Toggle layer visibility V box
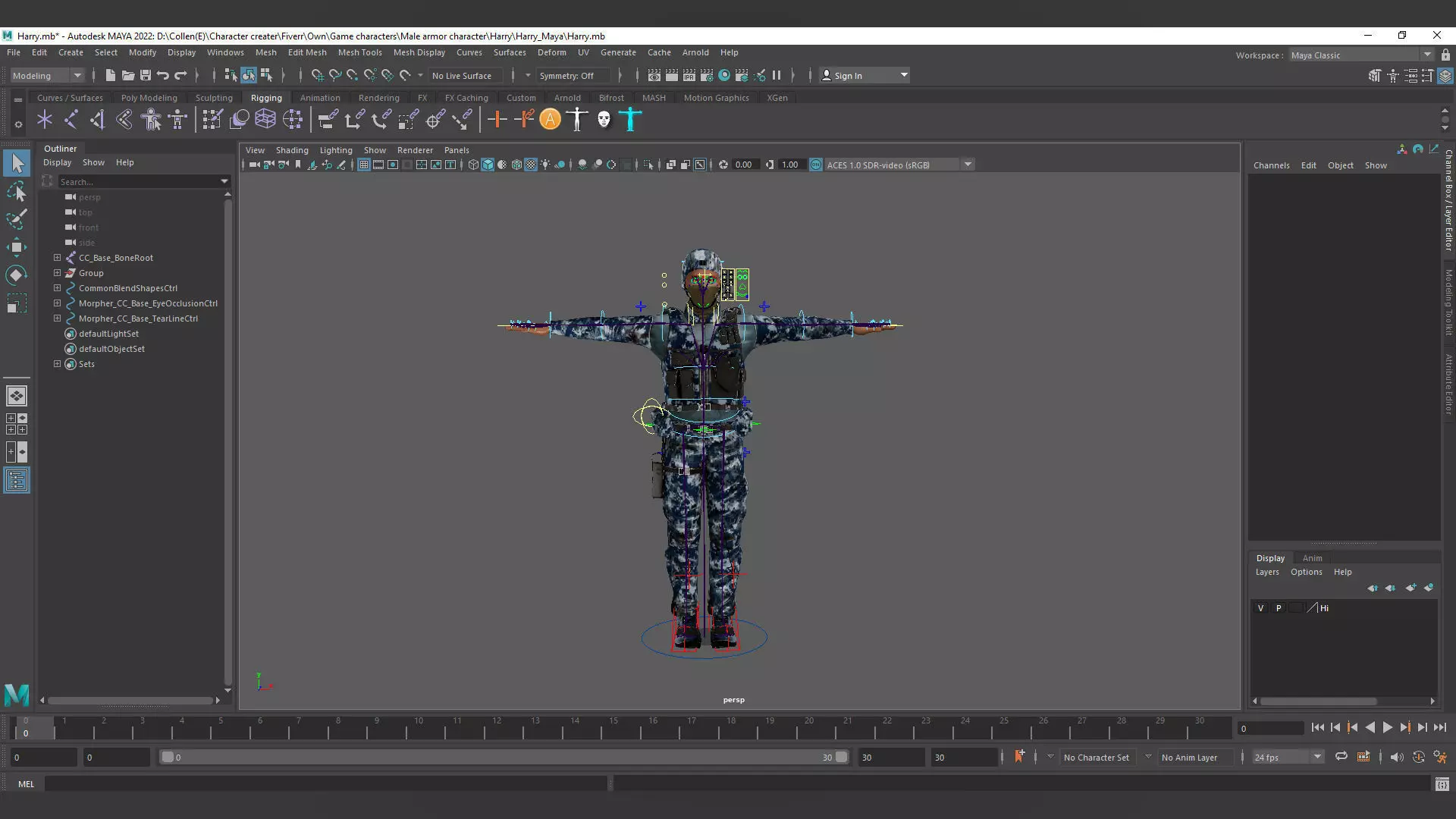The width and height of the screenshot is (1456, 819). (x=1261, y=608)
